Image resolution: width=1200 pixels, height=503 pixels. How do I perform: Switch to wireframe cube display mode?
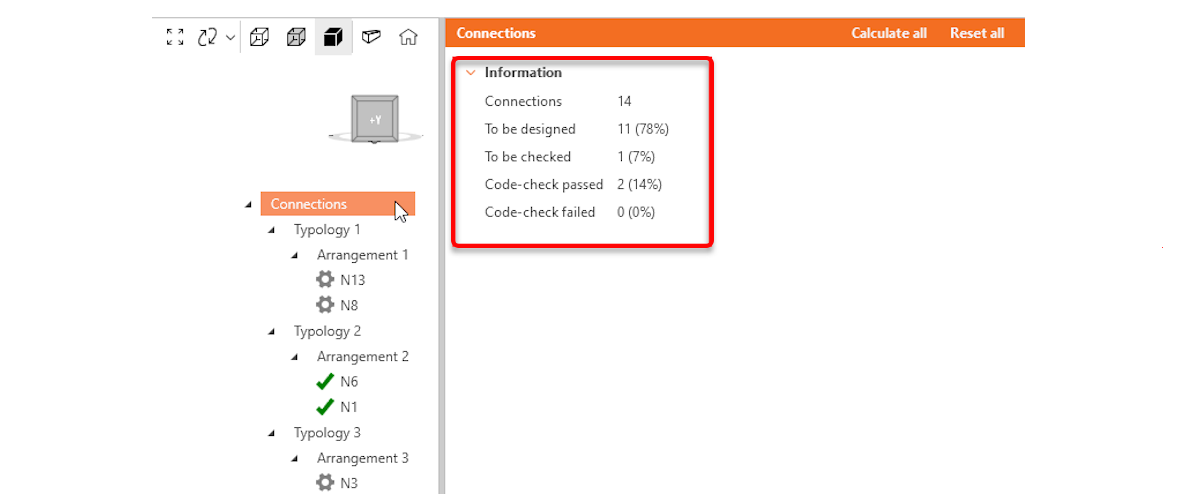point(259,37)
